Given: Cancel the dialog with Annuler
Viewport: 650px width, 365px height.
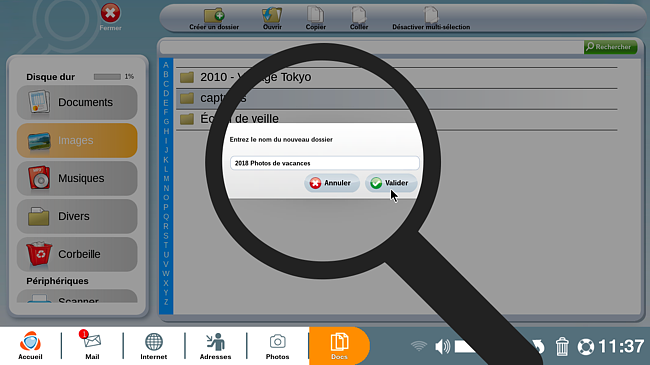Looking at the screenshot, I should (x=332, y=183).
